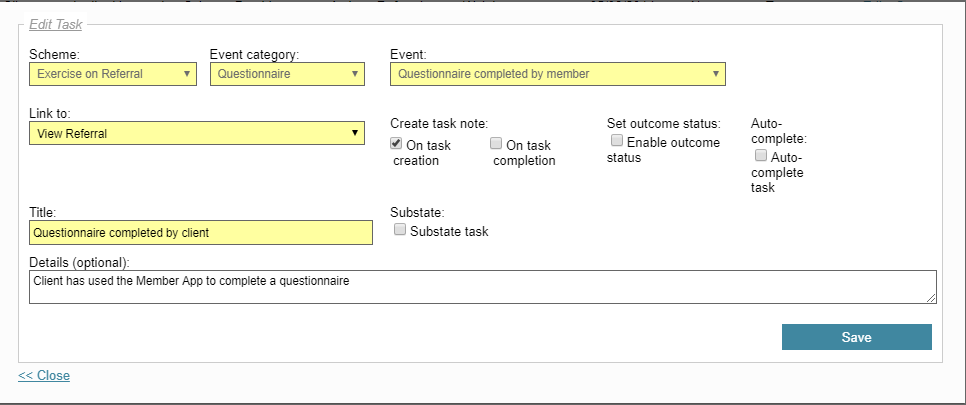Click the << Close link

tap(44, 375)
